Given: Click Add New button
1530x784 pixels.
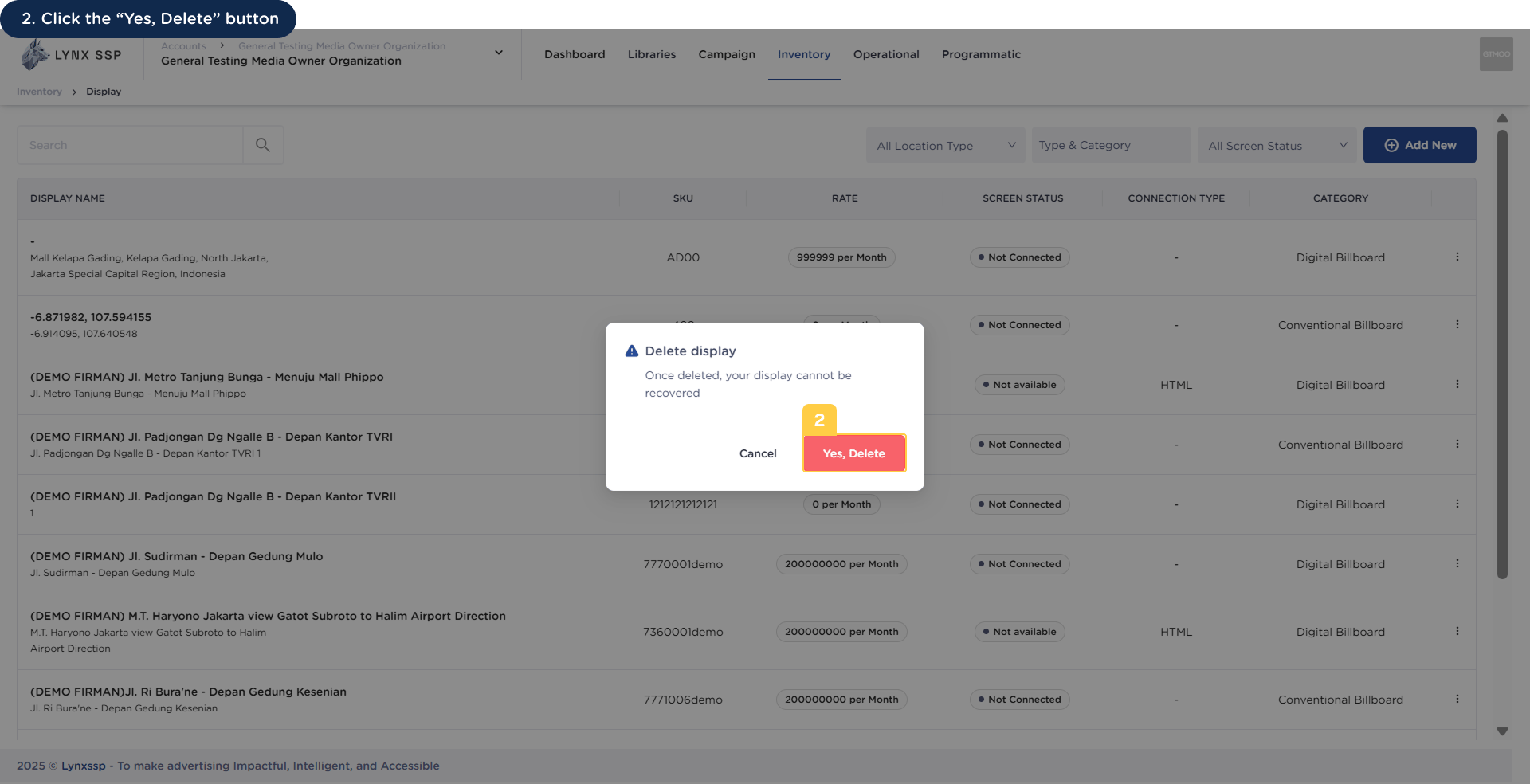Looking at the screenshot, I should (x=1419, y=145).
